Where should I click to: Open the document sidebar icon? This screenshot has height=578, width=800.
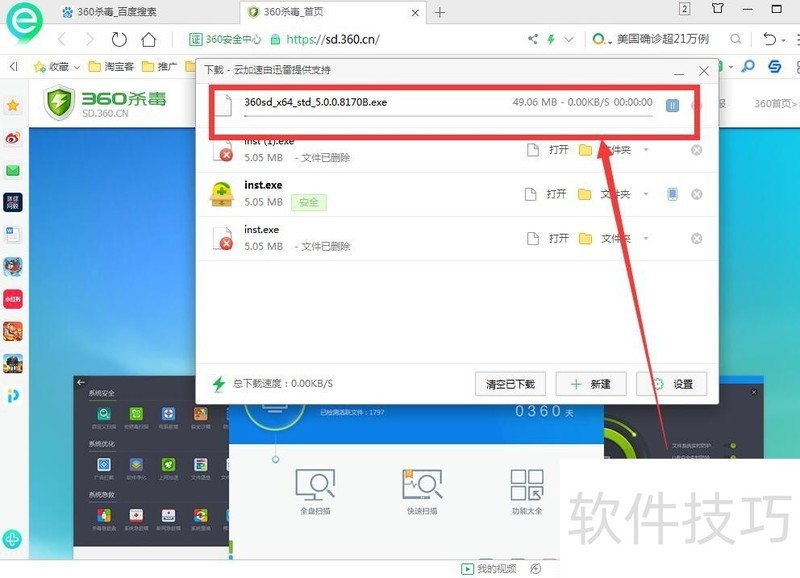click(x=13, y=235)
